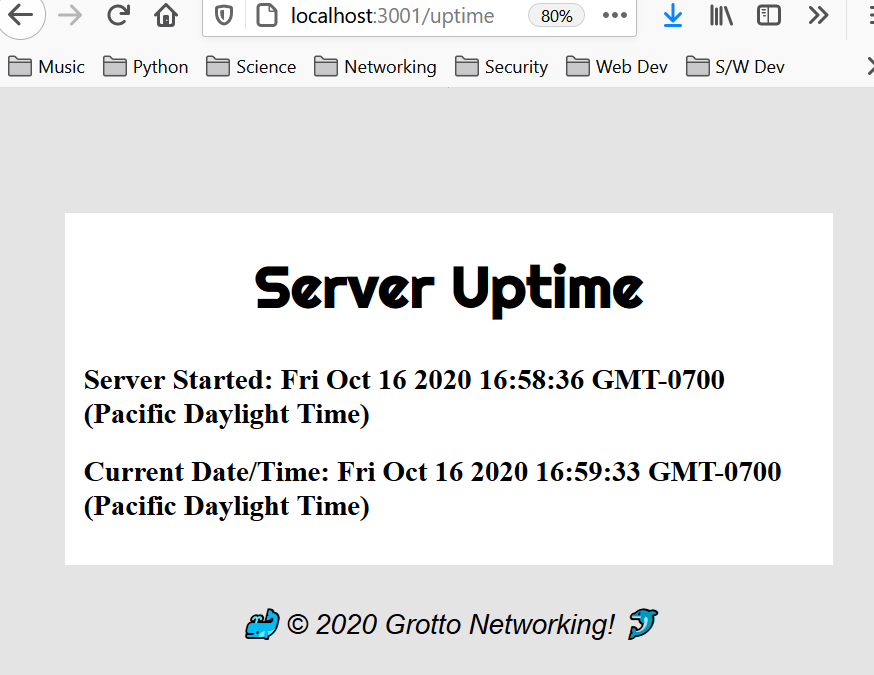Open the Networking bookmarks folder
Image resolution: width=874 pixels, height=675 pixels.
coord(375,67)
